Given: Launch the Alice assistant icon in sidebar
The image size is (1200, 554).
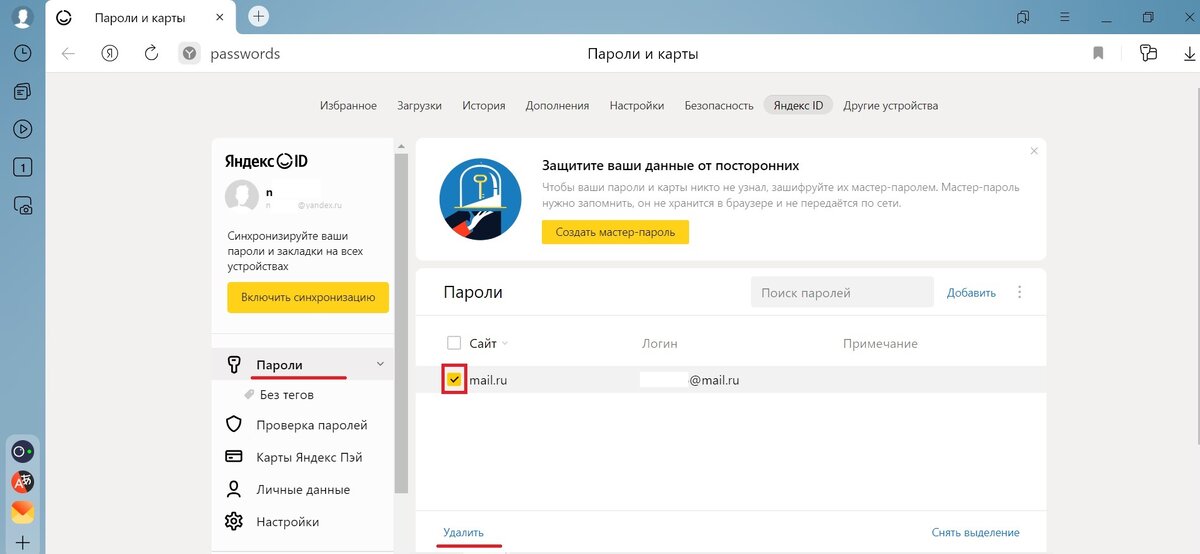Looking at the screenshot, I should coord(22,452).
